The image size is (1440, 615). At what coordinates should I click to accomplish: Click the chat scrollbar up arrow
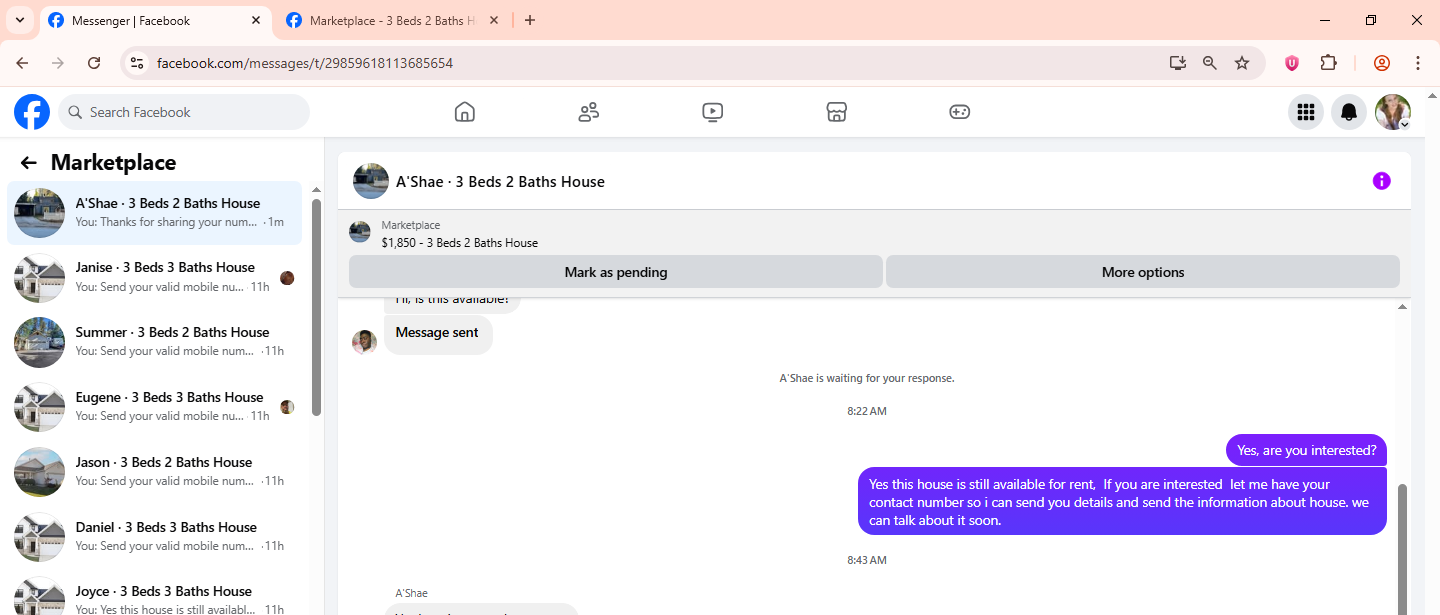[1402, 307]
